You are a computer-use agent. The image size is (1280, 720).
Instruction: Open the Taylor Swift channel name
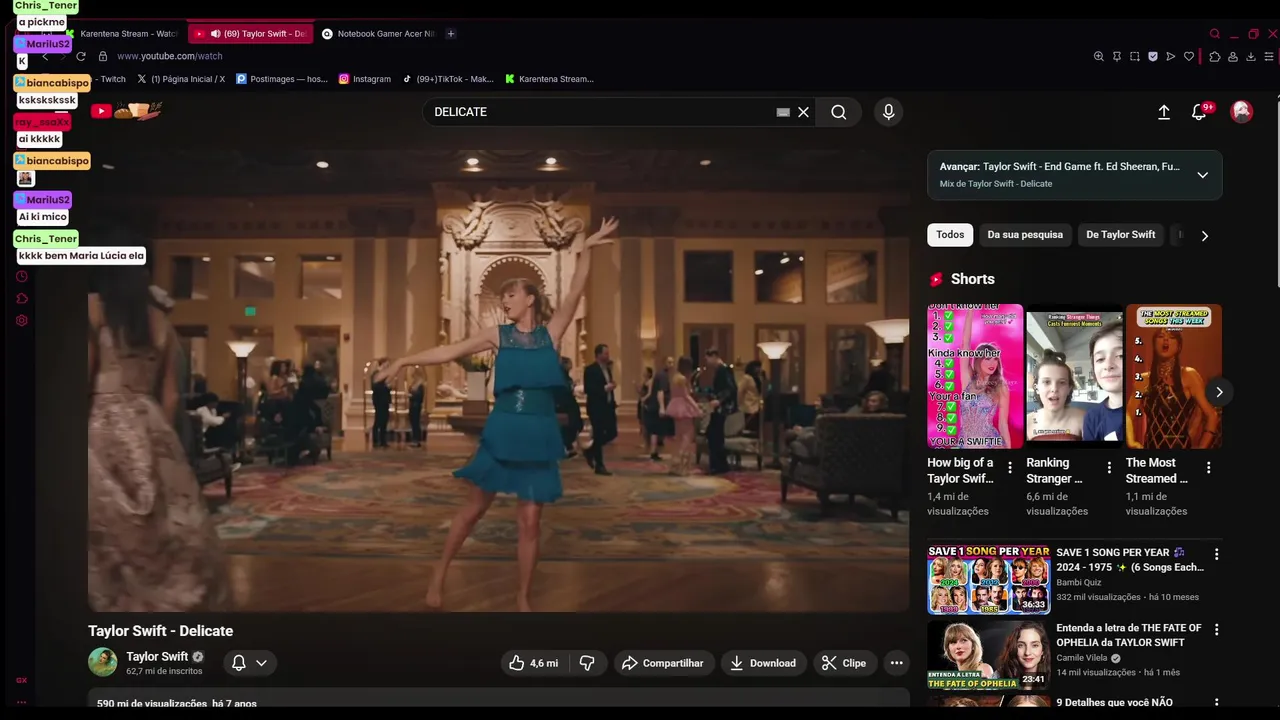(157, 656)
